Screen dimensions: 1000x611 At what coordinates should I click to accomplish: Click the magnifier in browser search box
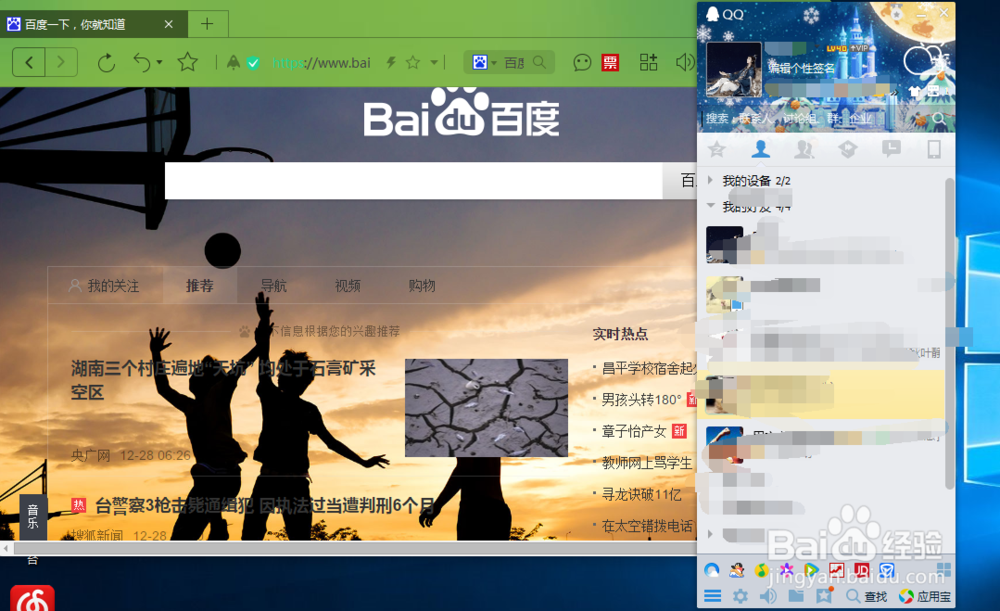pyautogui.click(x=540, y=63)
